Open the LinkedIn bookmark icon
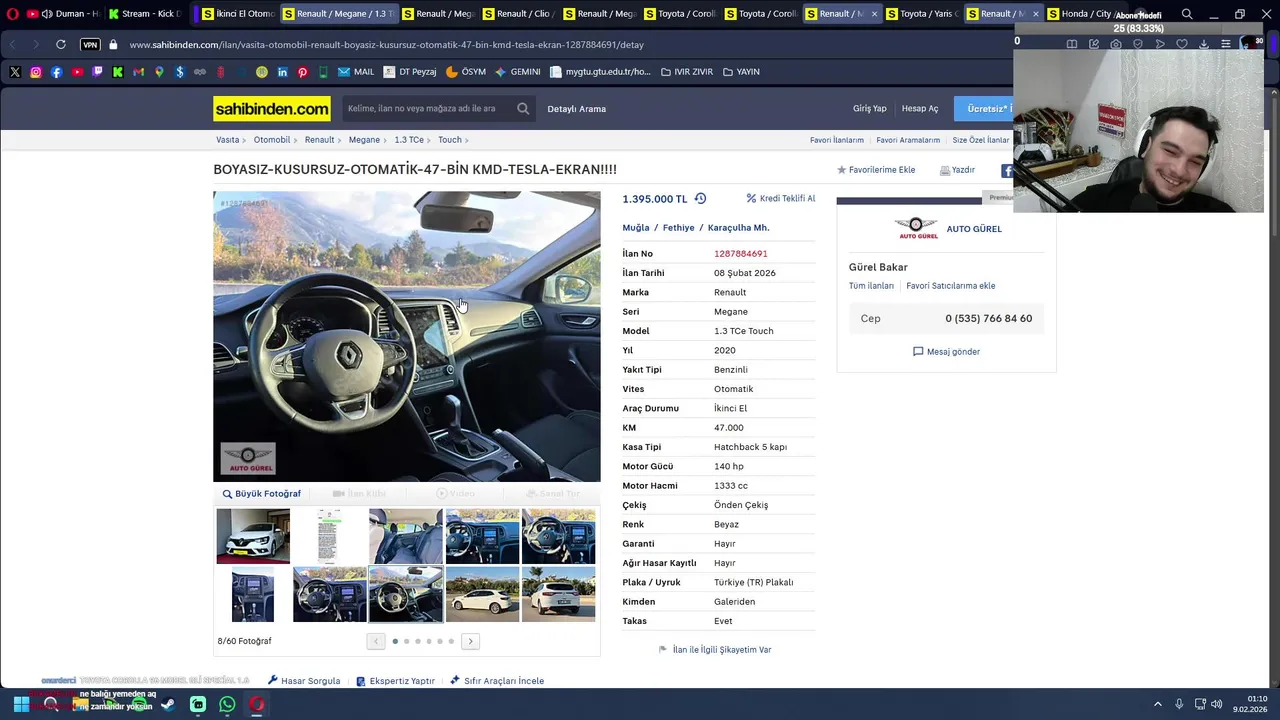1280x720 pixels. click(282, 72)
